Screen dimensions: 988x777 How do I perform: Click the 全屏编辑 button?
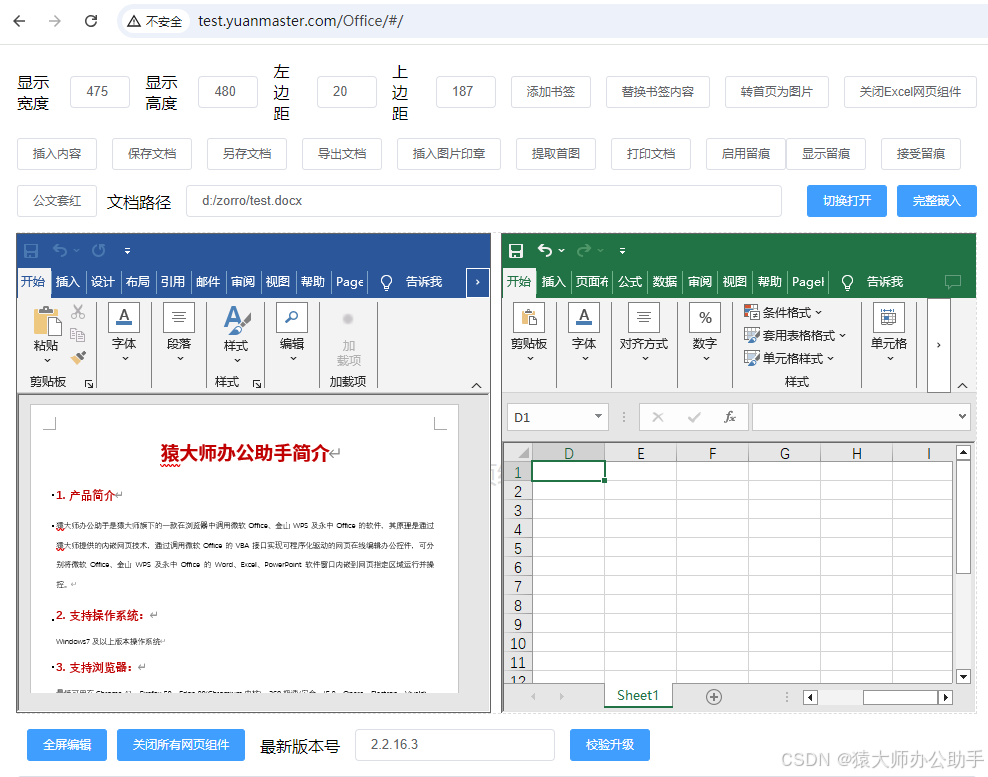coord(67,745)
